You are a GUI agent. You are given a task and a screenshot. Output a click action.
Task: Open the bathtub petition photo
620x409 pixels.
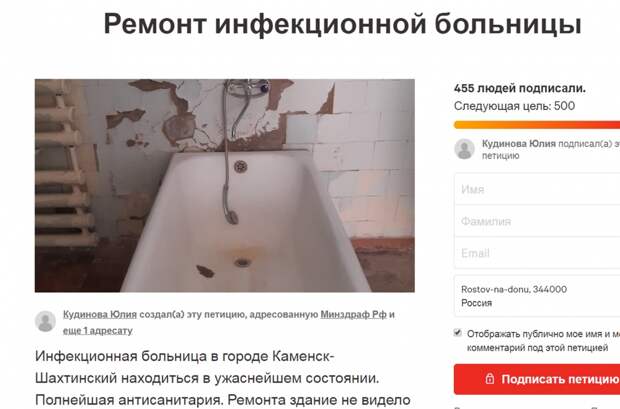[225, 186]
